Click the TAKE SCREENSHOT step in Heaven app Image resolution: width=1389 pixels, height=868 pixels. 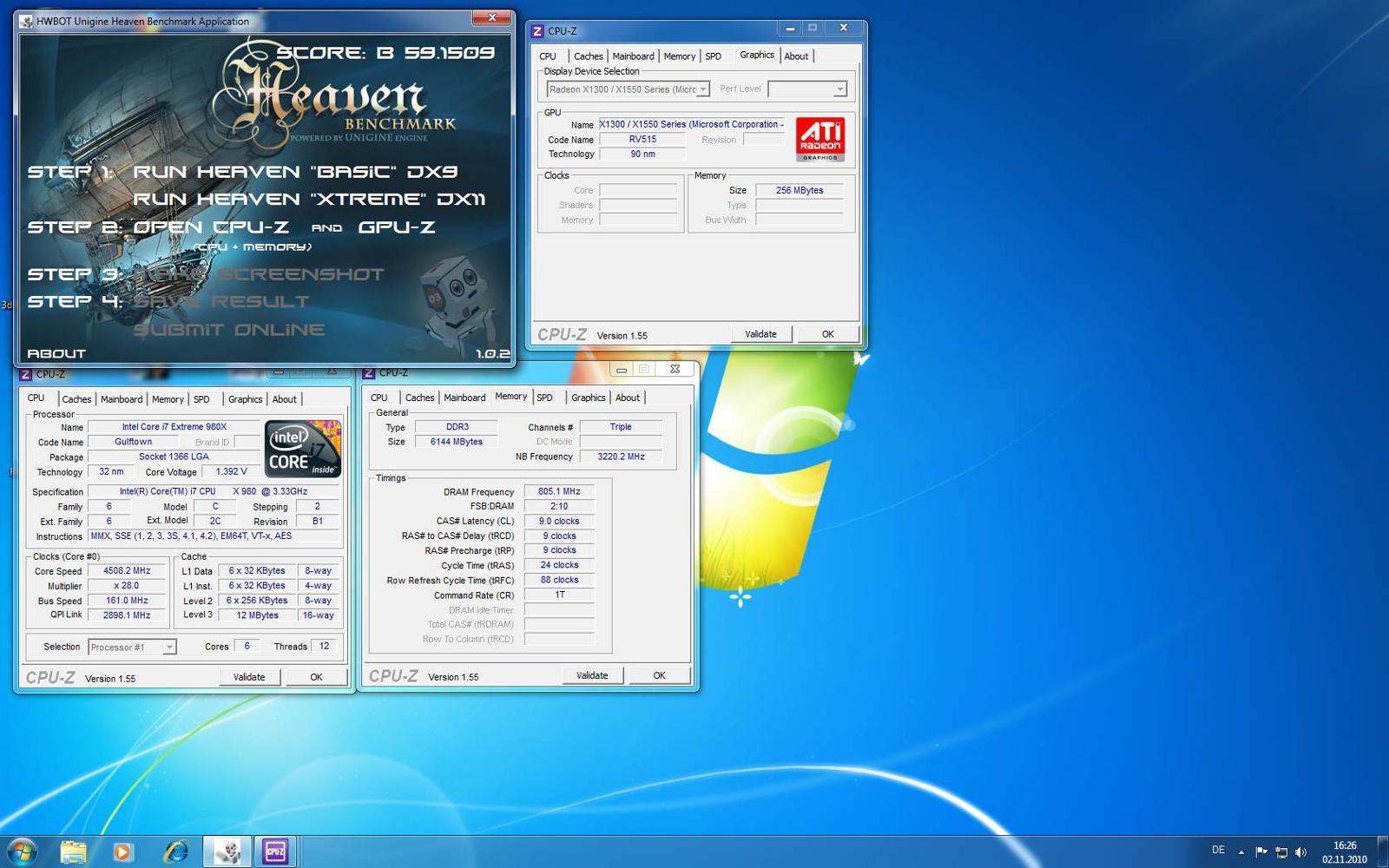pyautogui.click(x=259, y=274)
